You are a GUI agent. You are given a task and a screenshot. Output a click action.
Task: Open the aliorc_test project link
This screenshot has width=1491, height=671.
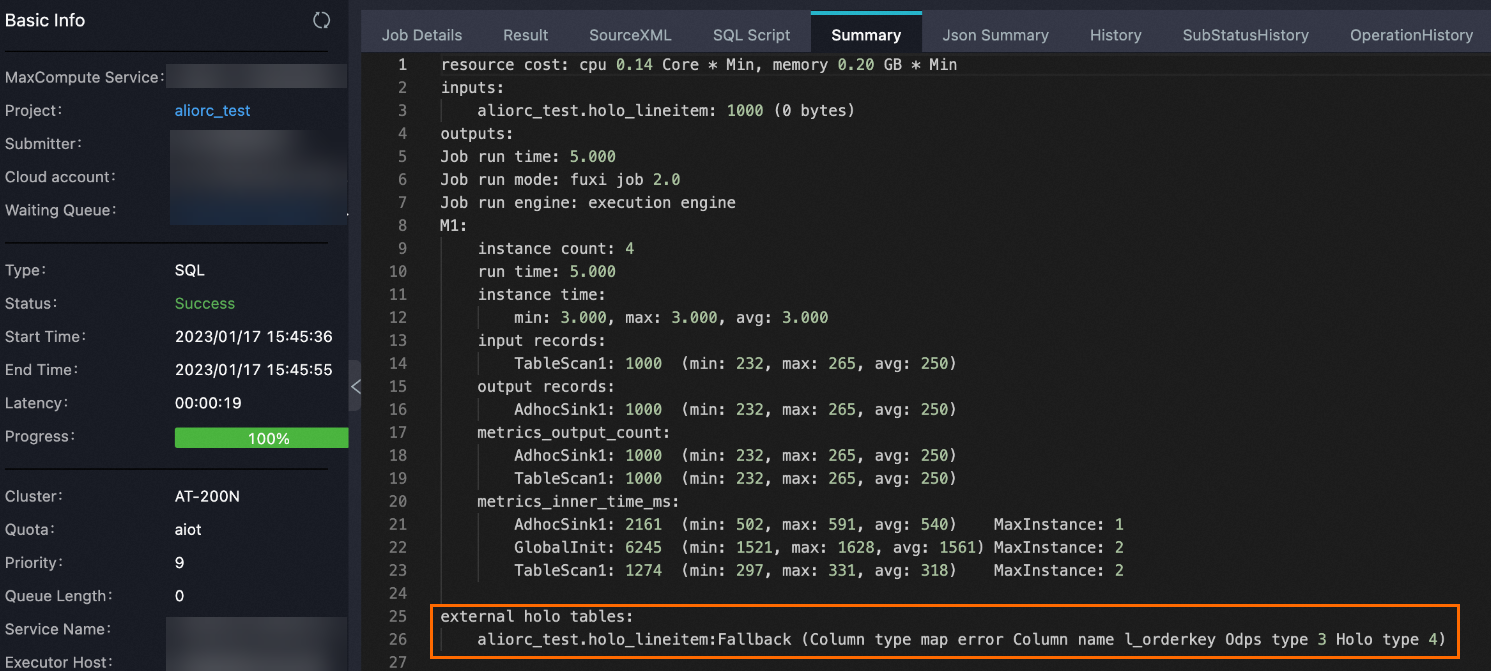[x=213, y=111]
